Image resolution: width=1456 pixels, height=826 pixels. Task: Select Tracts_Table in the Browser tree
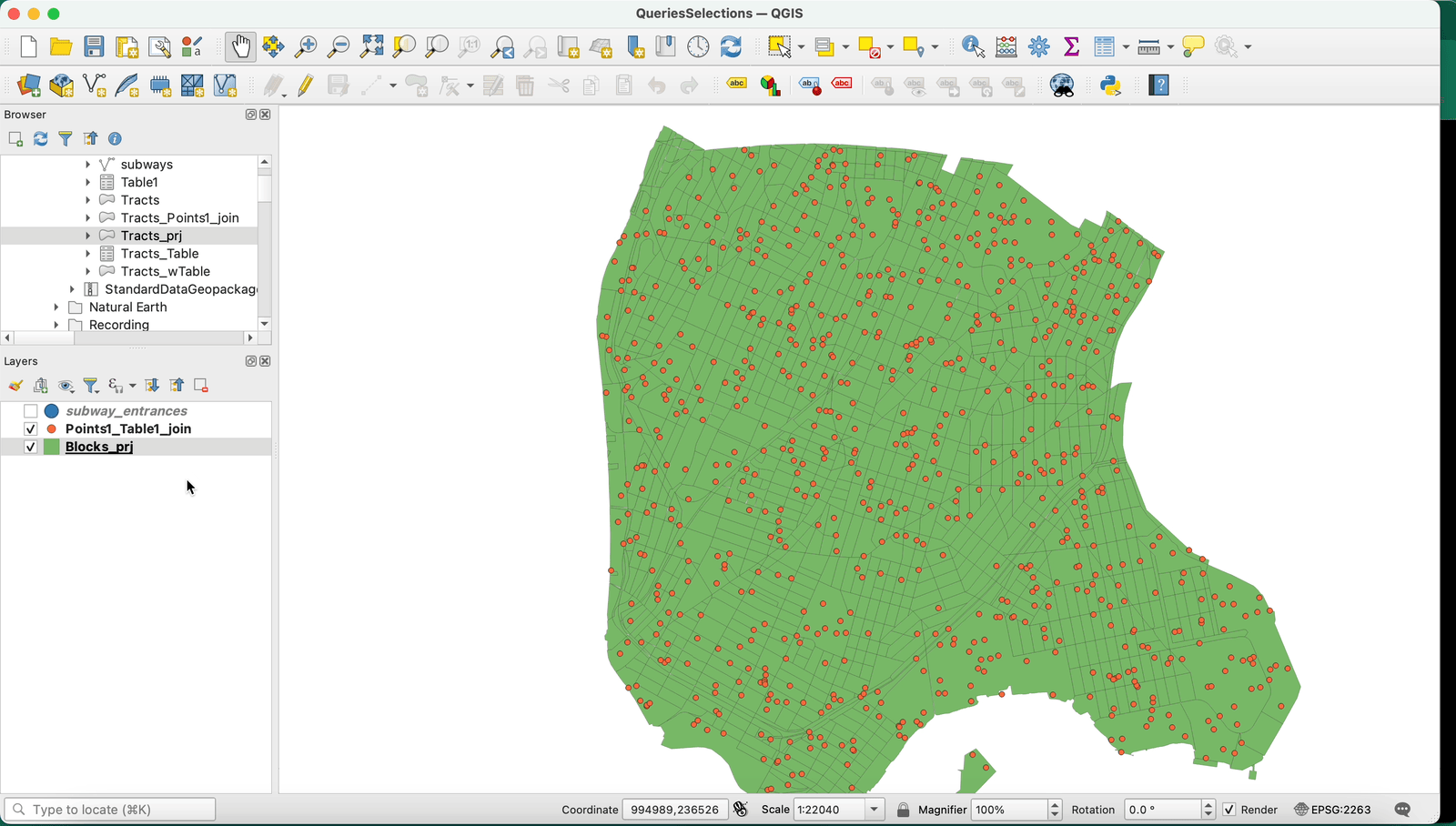coord(159,254)
